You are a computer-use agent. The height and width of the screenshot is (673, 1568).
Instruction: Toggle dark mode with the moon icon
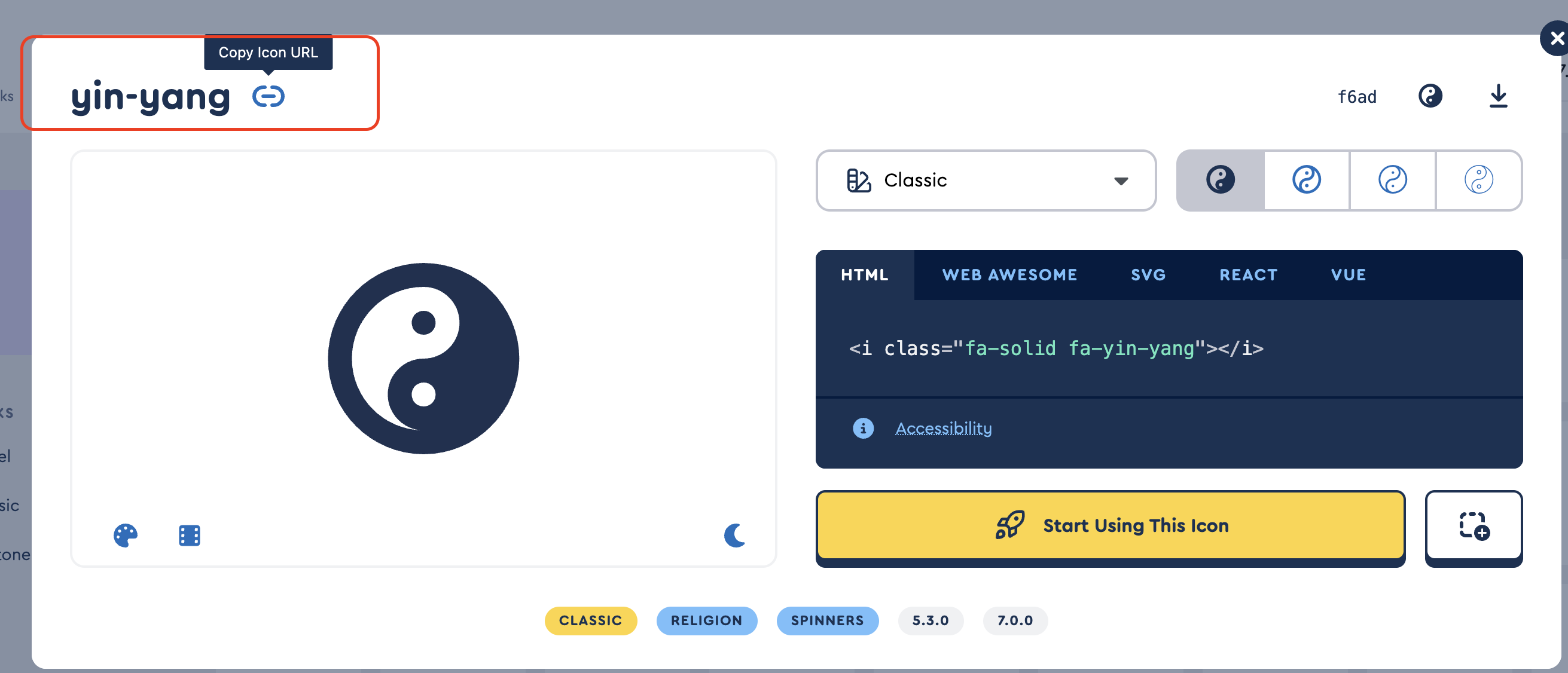pos(735,536)
